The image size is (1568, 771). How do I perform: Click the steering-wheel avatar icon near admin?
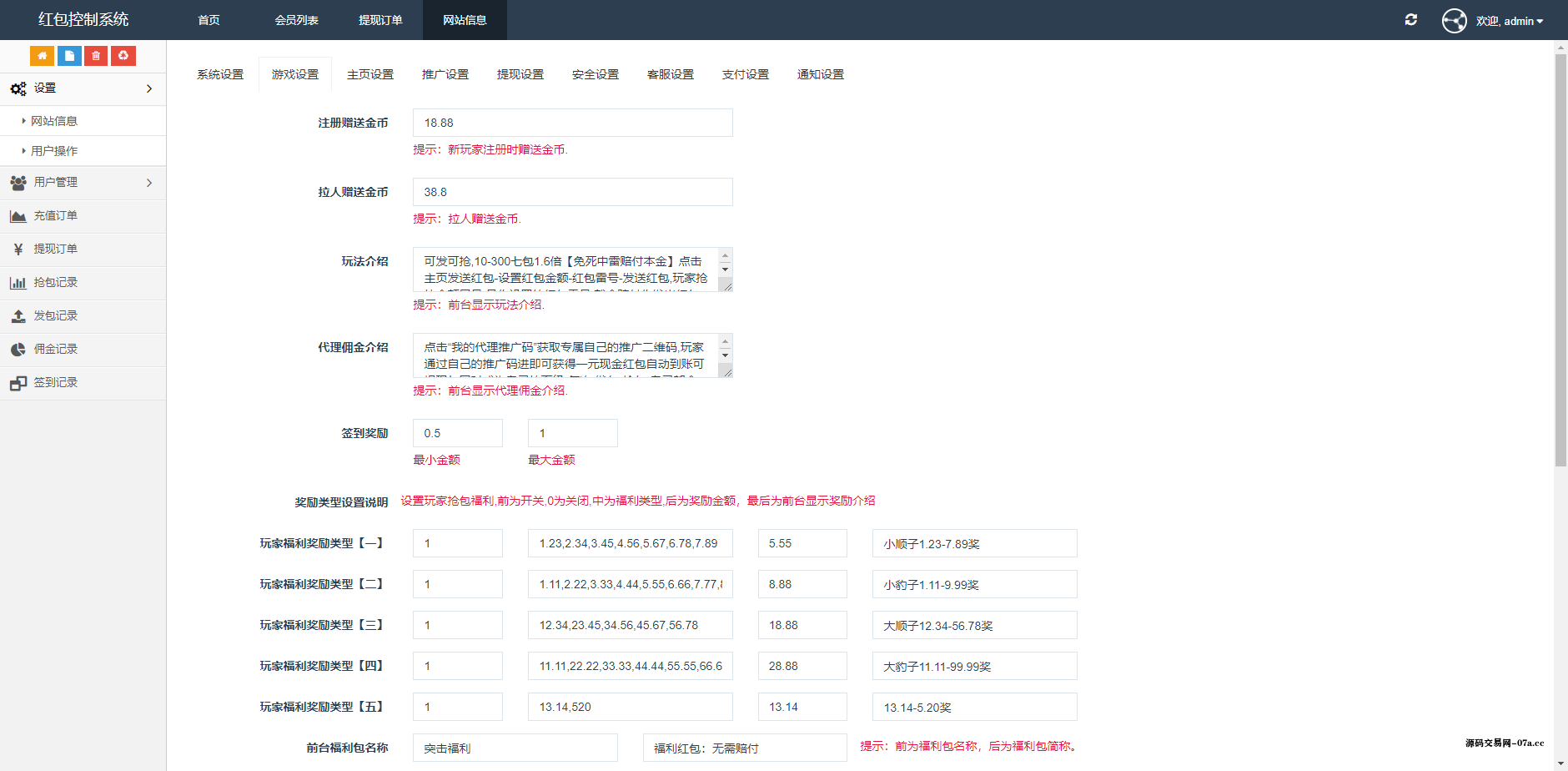coord(1454,20)
